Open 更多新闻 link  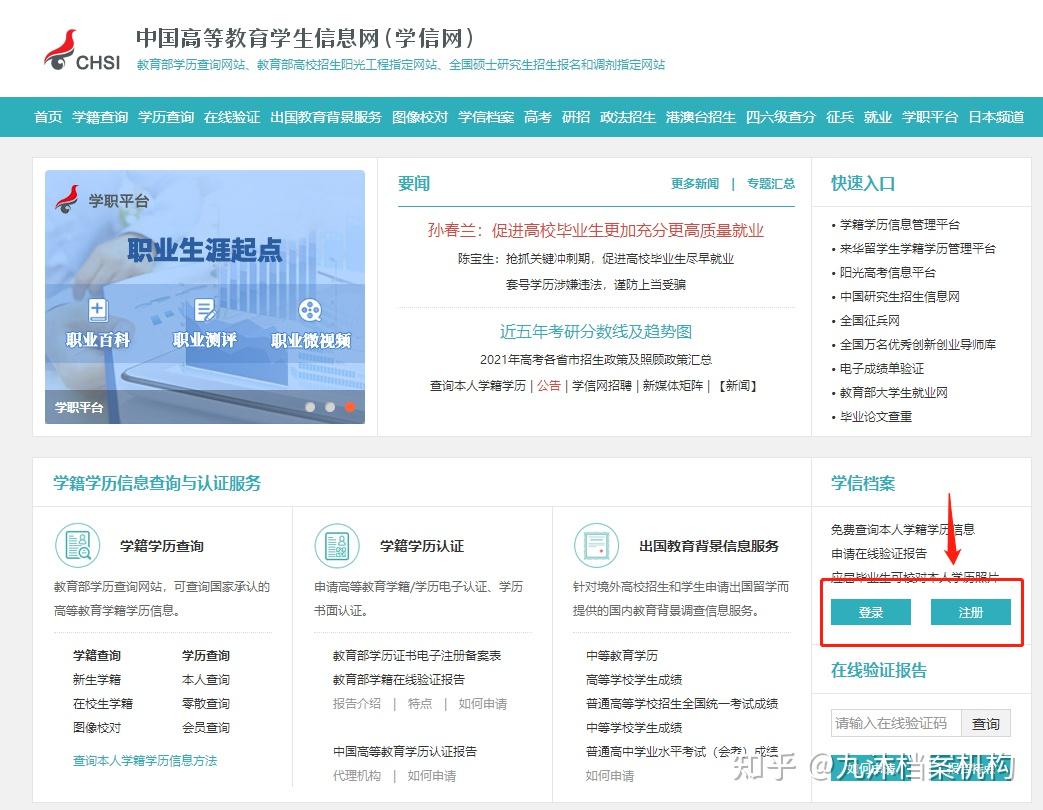click(695, 184)
